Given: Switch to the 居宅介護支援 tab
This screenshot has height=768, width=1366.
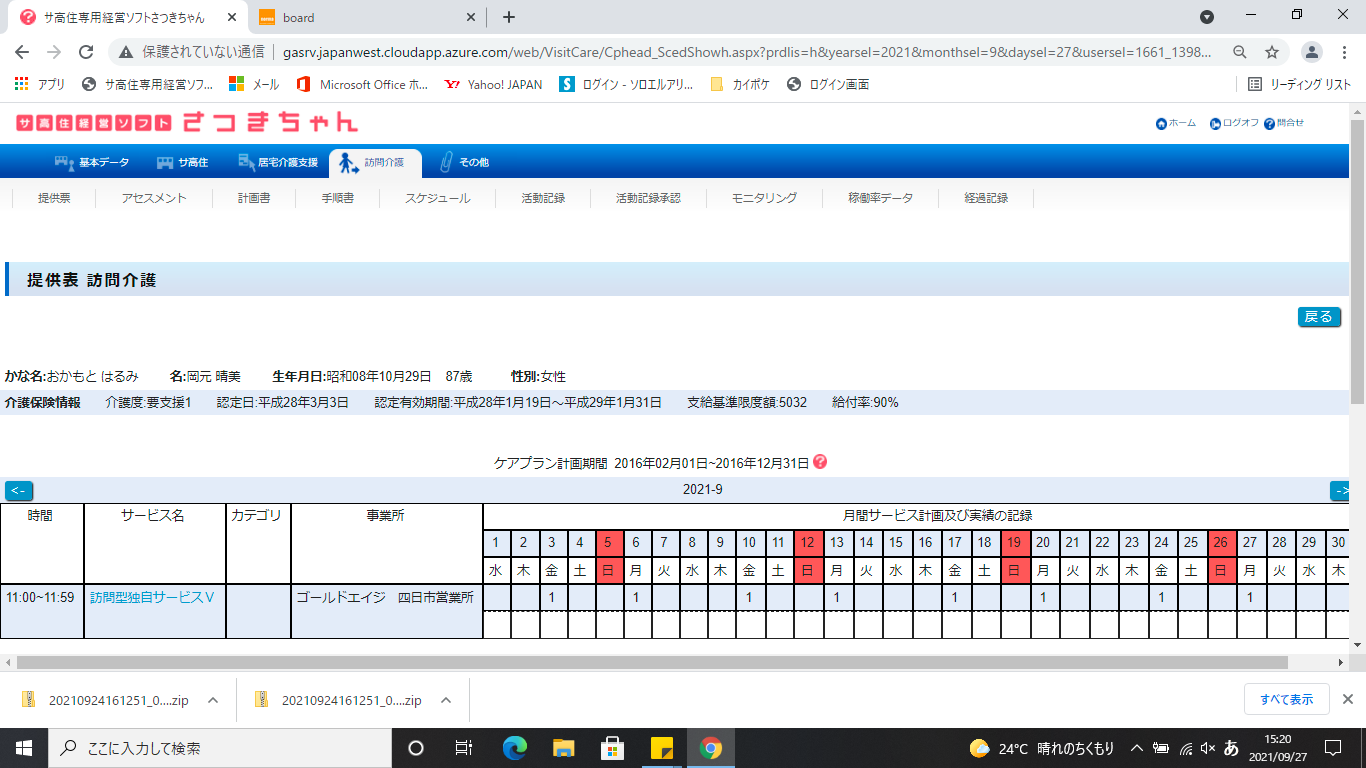Looking at the screenshot, I should [x=277, y=162].
